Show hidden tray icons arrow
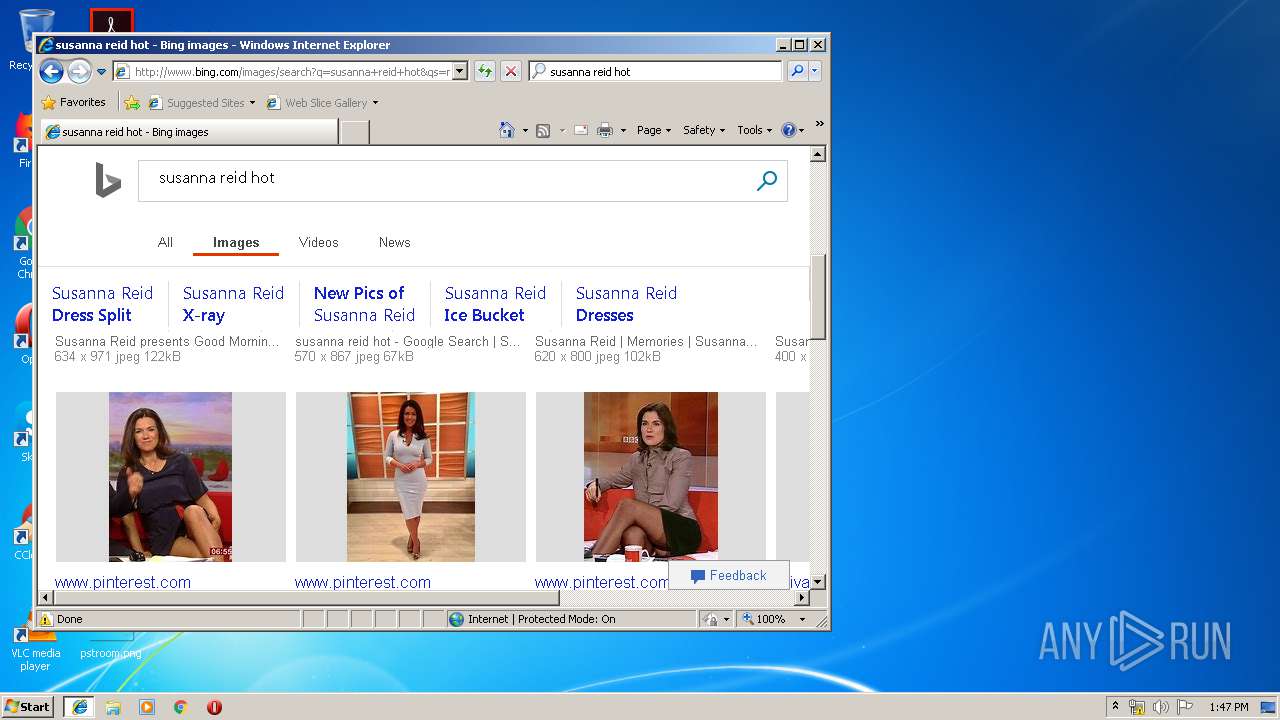Image resolution: width=1280 pixels, height=720 pixels. pyautogui.click(x=1116, y=707)
